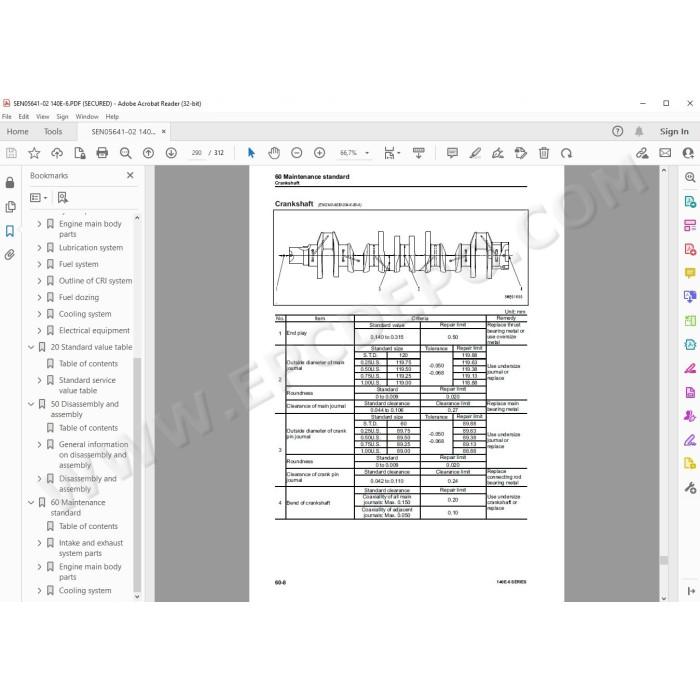Open the Help menu
This screenshot has height=700, width=700.
[112, 117]
